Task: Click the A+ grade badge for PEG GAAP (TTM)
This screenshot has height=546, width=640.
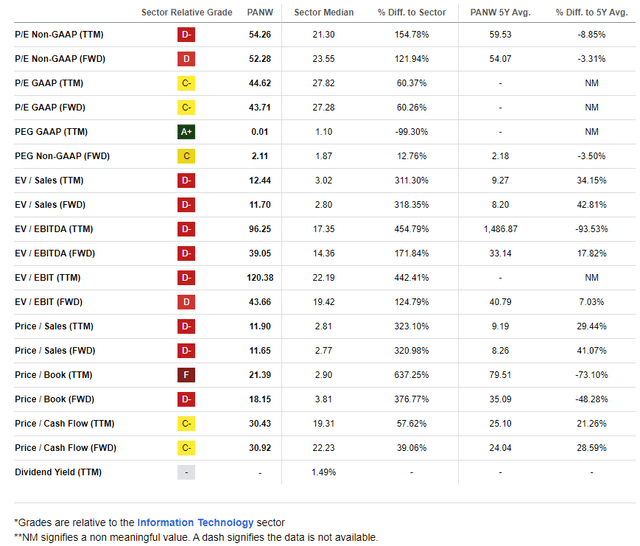Action: (x=186, y=132)
